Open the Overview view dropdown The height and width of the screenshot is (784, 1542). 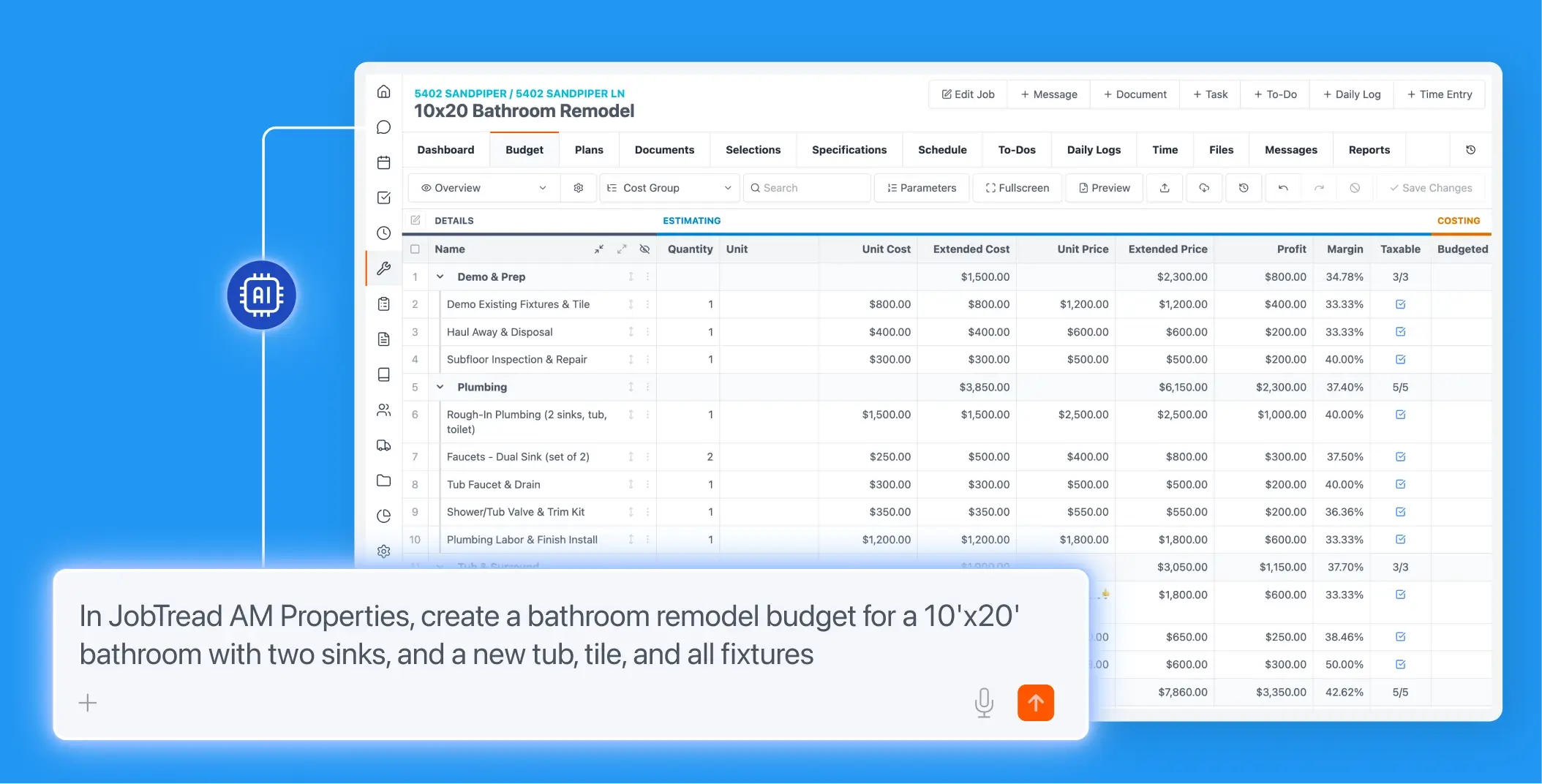[x=484, y=188]
